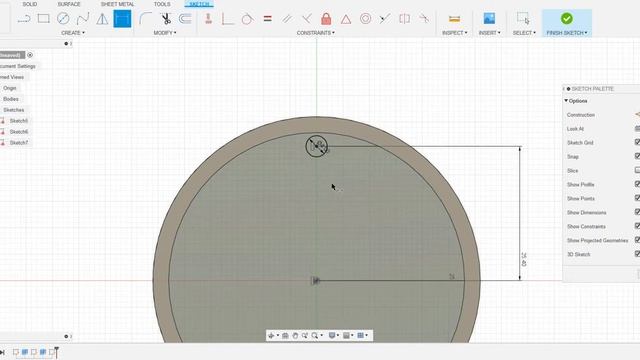Image resolution: width=640 pixels, height=360 pixels.
Task: Apply the Parallel constraint
Action: [287, 18]
